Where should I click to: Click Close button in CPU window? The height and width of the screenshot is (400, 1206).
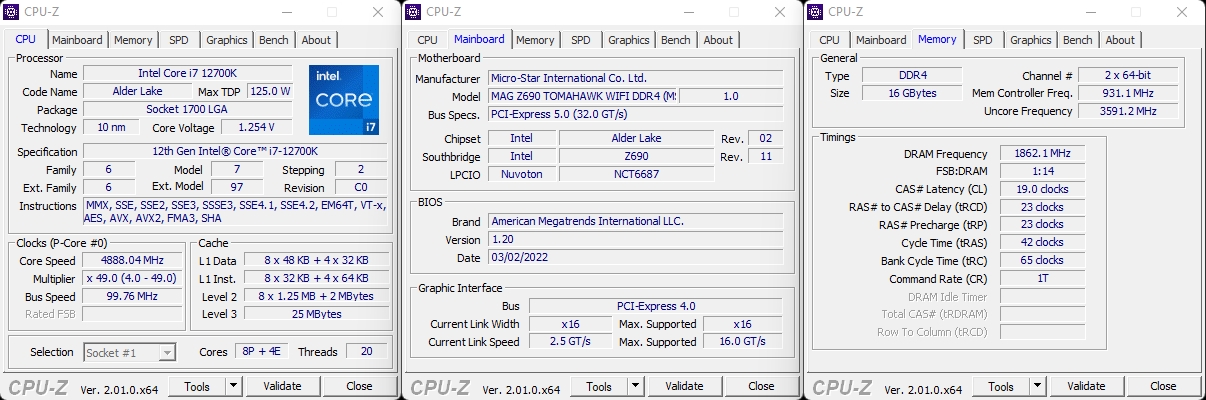click(359, 386)
